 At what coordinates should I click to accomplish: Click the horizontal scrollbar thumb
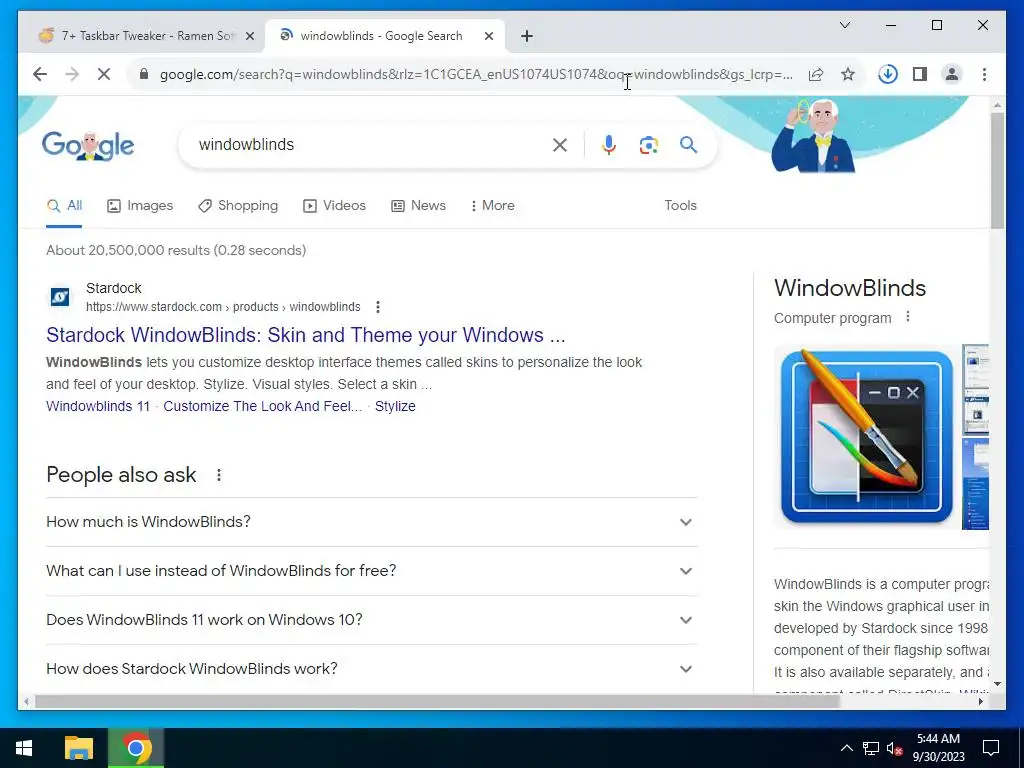pos(436,701)
